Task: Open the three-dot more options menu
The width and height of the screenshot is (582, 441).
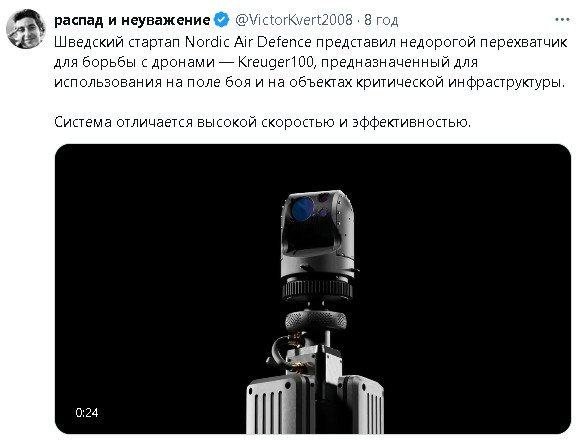Action: pos(562,20)
